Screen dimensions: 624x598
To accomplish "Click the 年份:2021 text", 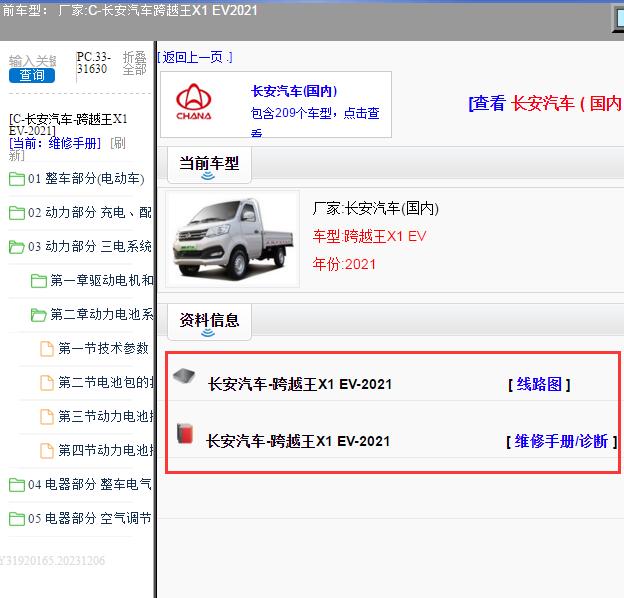I will coord(344,264).
